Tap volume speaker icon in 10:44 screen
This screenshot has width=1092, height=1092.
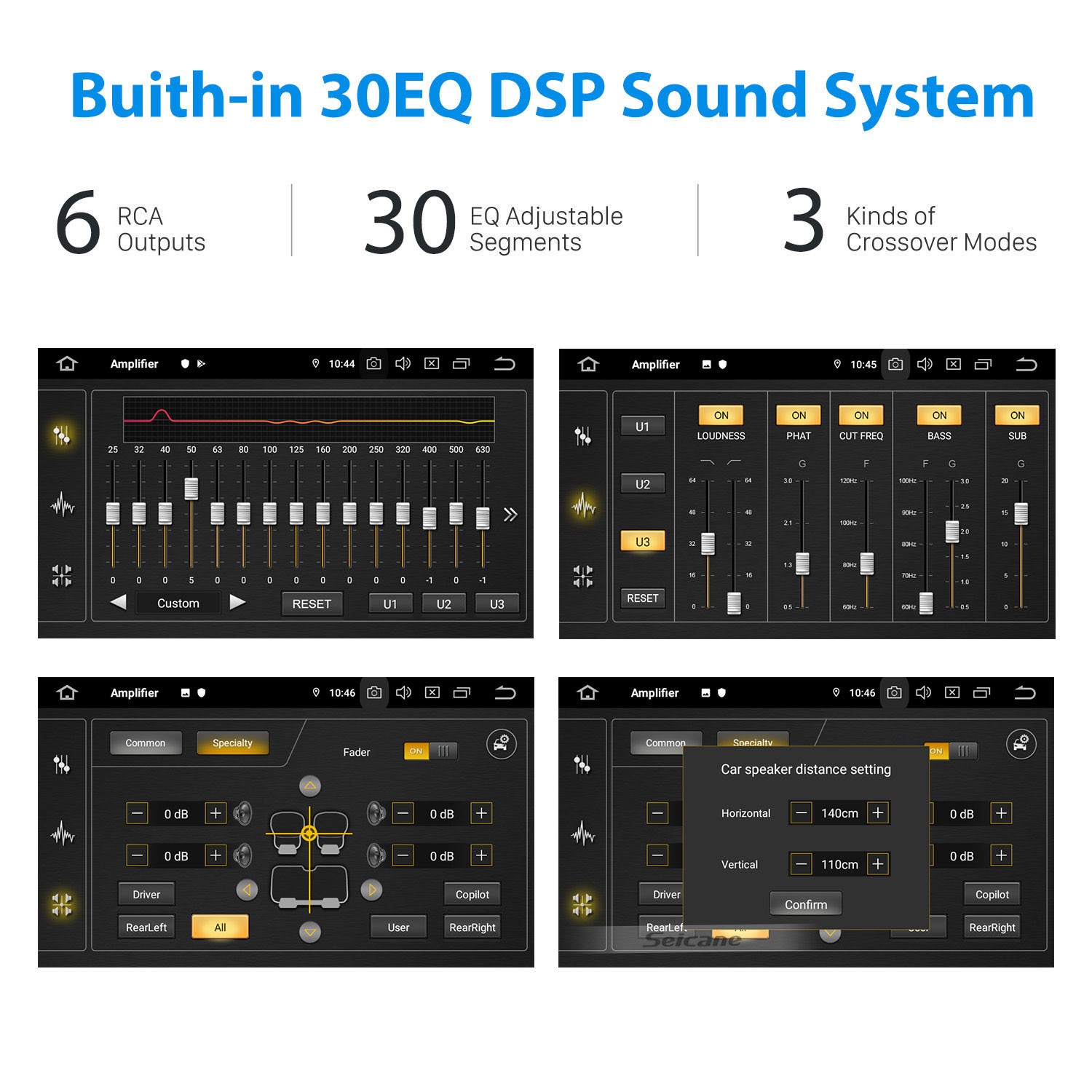pos(403,363)
